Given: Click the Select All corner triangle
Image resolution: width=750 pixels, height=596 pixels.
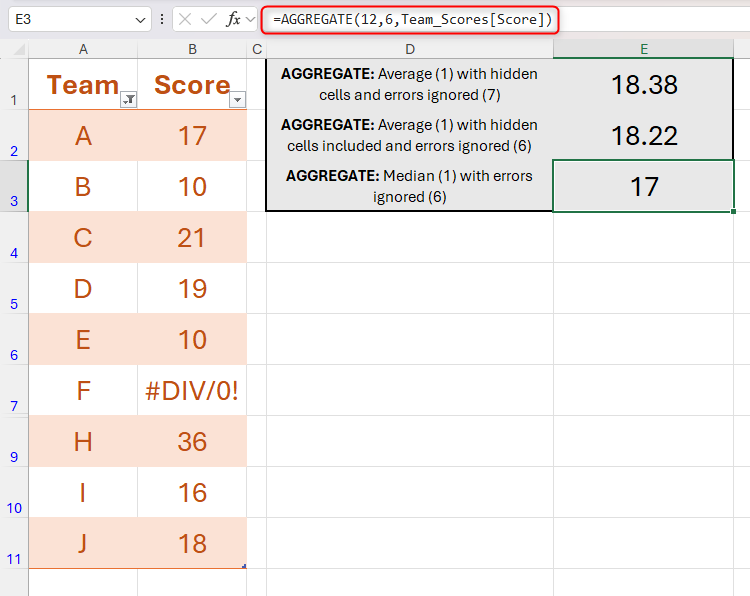Looking at the screenshot, I should pyautogui.click(x=15, y=50).
